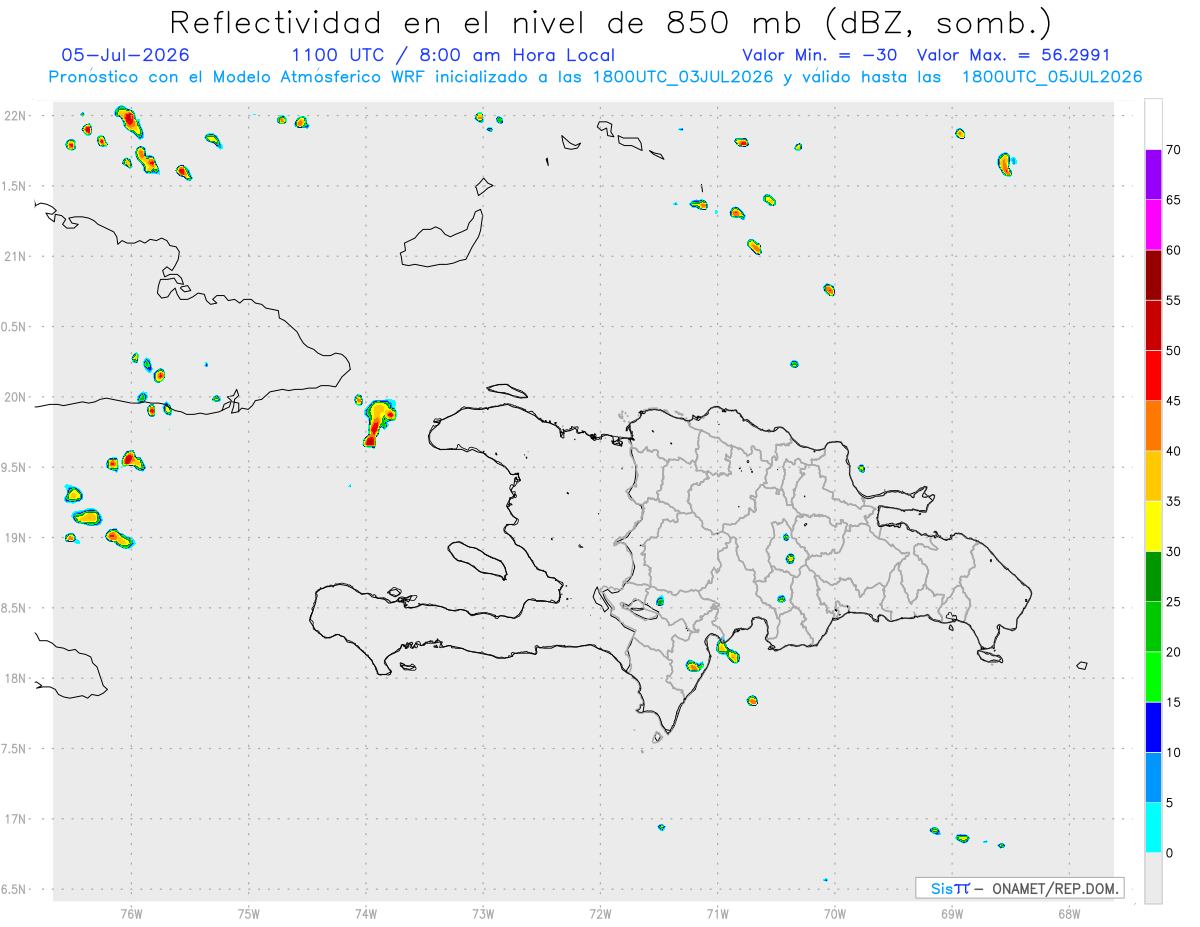Click the '55' value on the color scale

(x=1173, y=301)
